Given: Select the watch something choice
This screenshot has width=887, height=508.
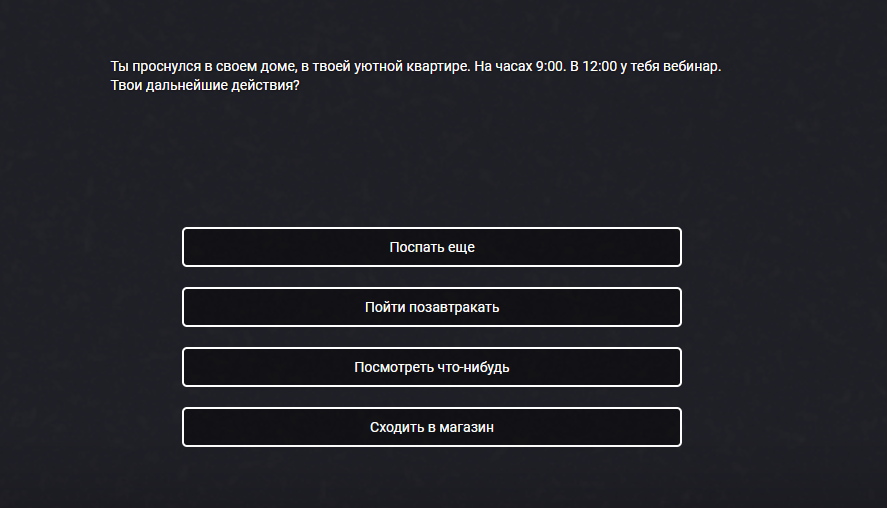Looking at the screenshot, I should coord(432,367).
